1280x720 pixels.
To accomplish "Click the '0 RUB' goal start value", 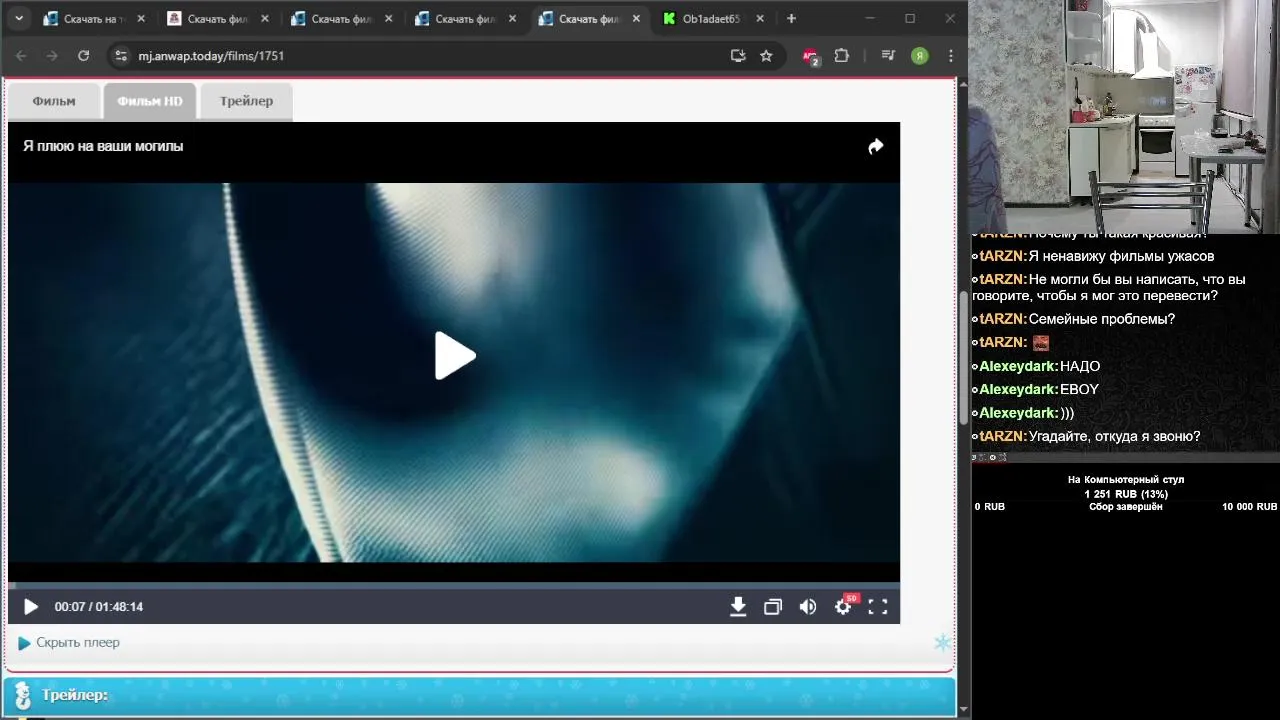I will 990,507.
